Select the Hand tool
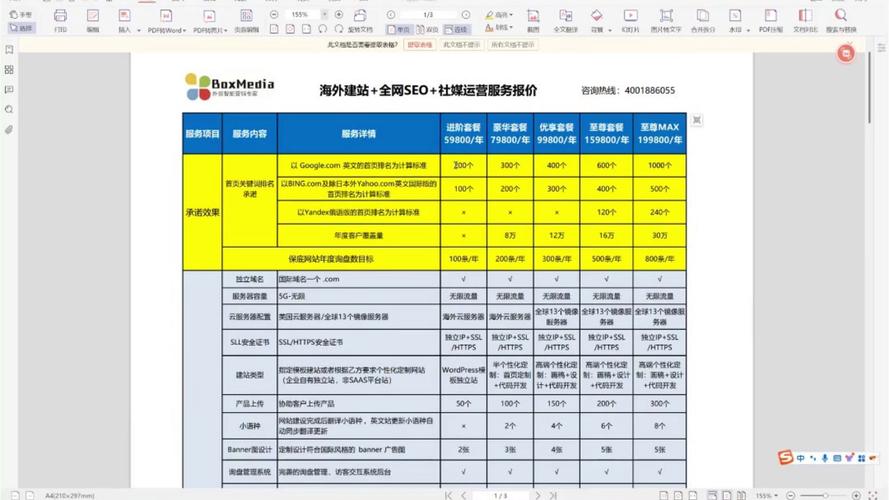Image resolution: width=889 pixels, height=500 pixels. point(21,15)
